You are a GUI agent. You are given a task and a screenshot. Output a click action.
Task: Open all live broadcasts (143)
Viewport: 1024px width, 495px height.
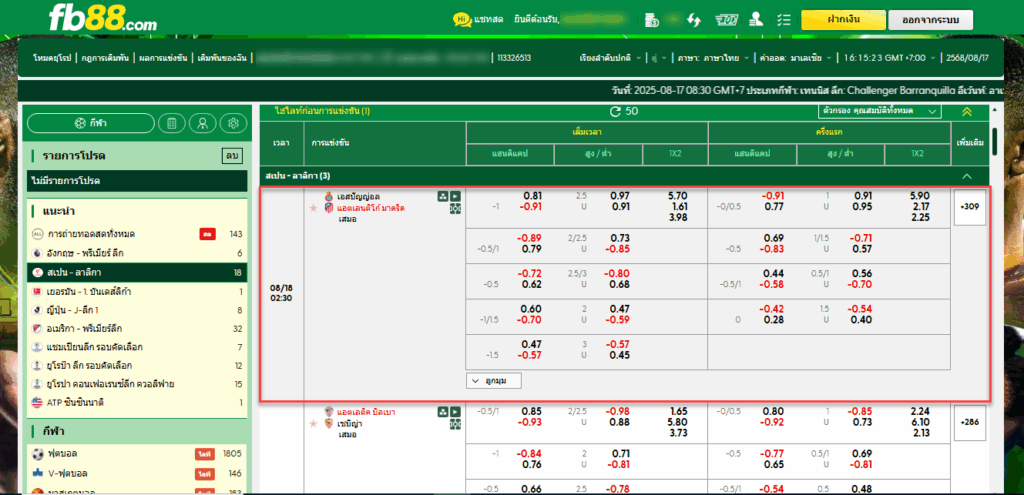point(137,234)
